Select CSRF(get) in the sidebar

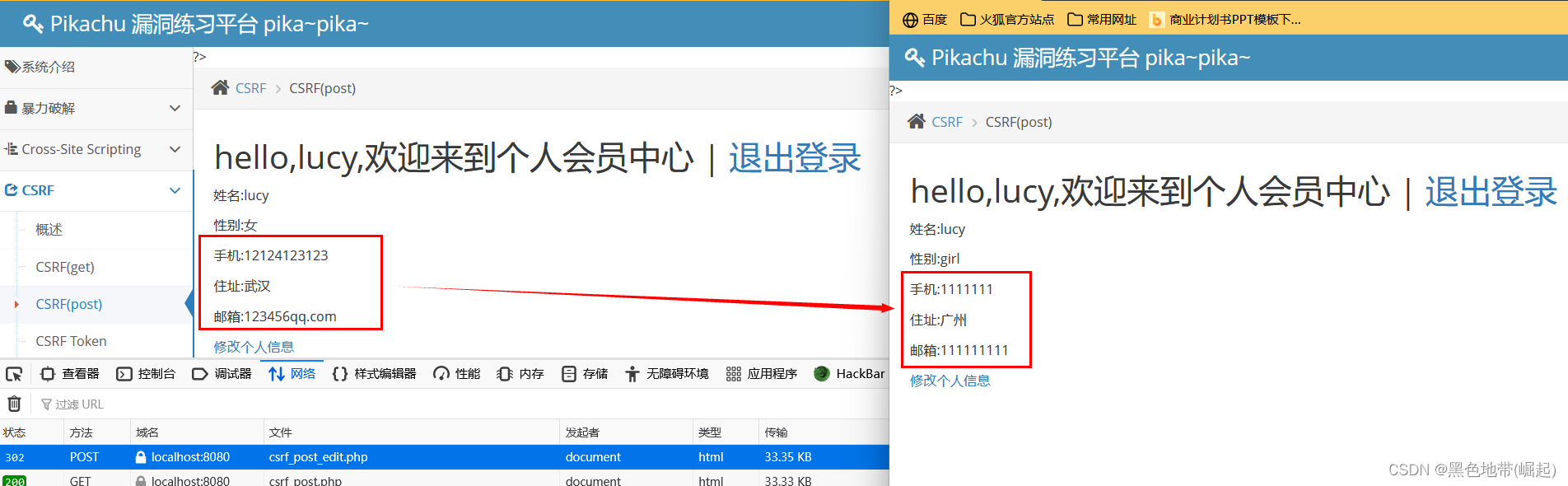point(65,267)
